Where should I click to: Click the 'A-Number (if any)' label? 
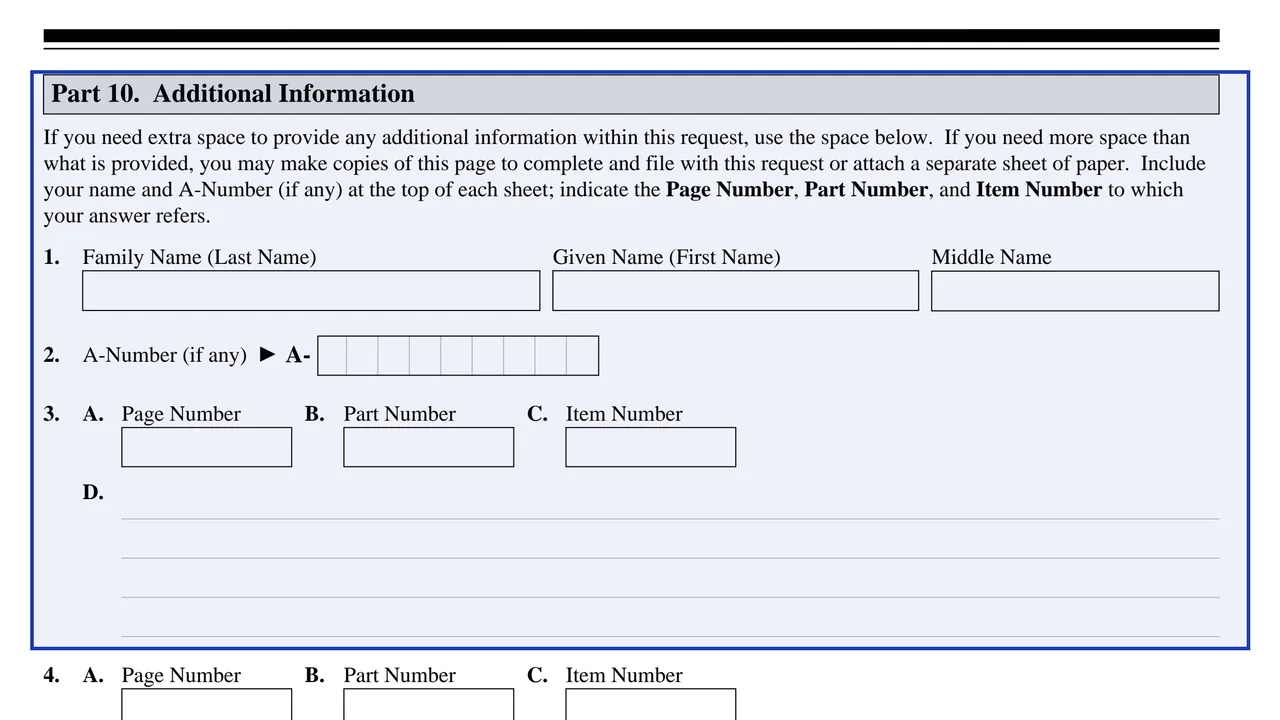(165, 355)
